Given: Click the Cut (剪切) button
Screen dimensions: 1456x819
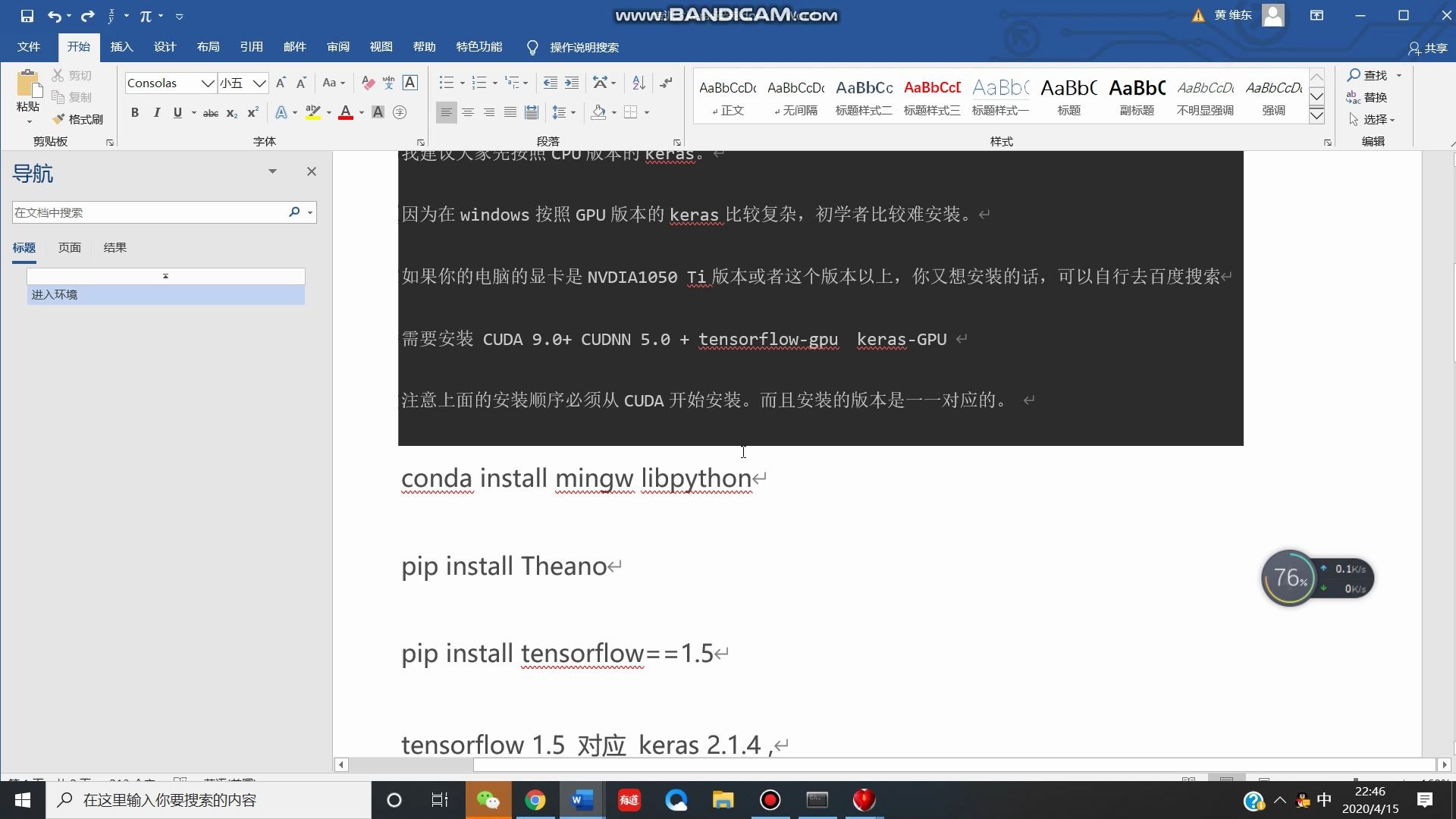Looking at the screenshot, I should coord(72,75).
